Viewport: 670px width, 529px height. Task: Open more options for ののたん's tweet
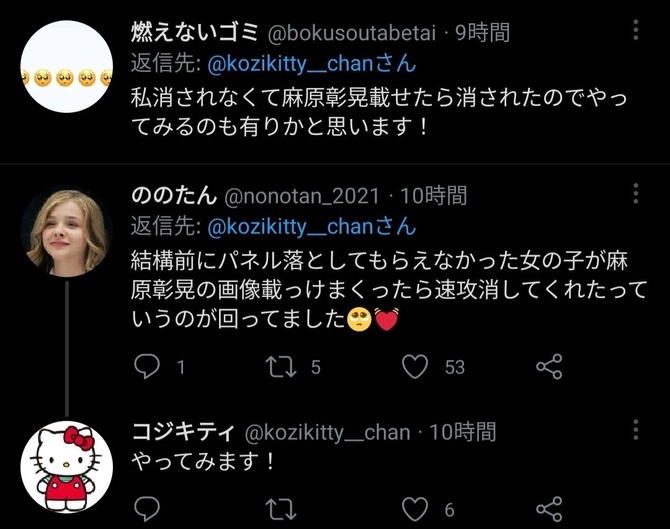click(636, 194)
